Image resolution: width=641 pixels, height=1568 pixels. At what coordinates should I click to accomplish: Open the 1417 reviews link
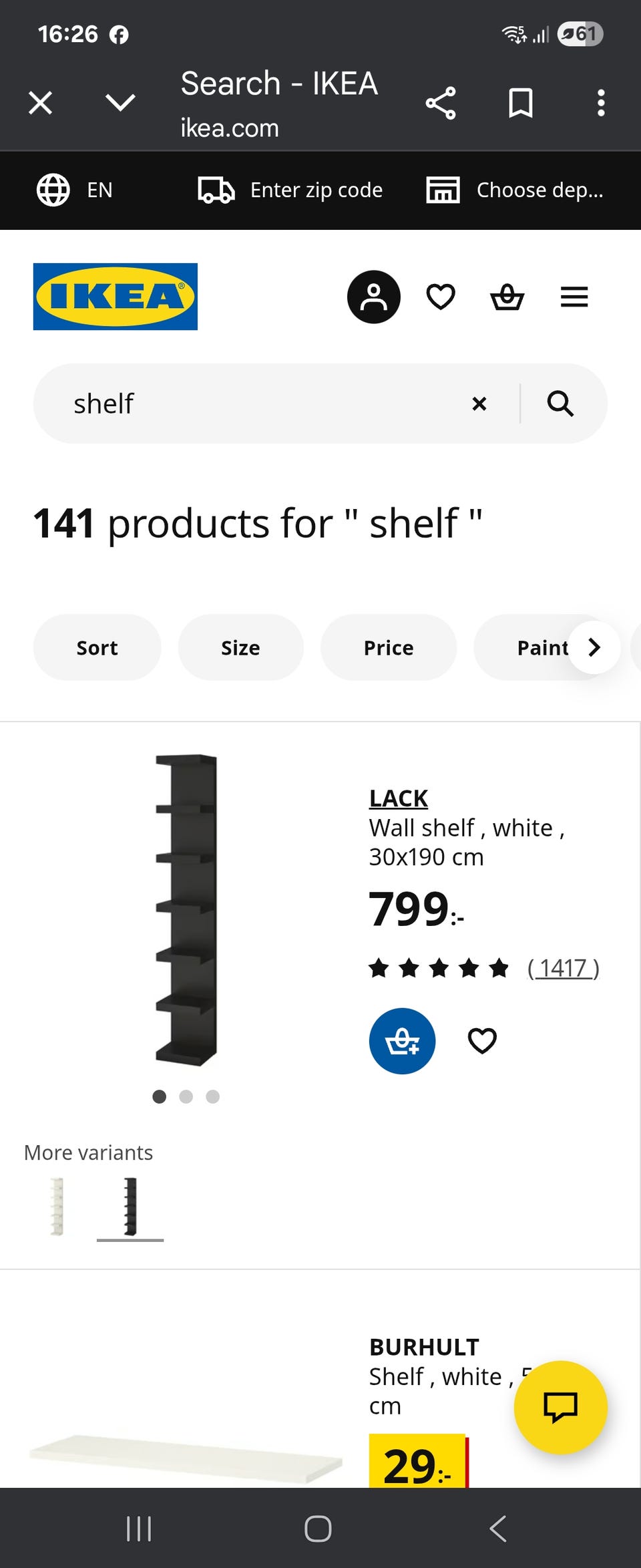[x=563, y=967]
